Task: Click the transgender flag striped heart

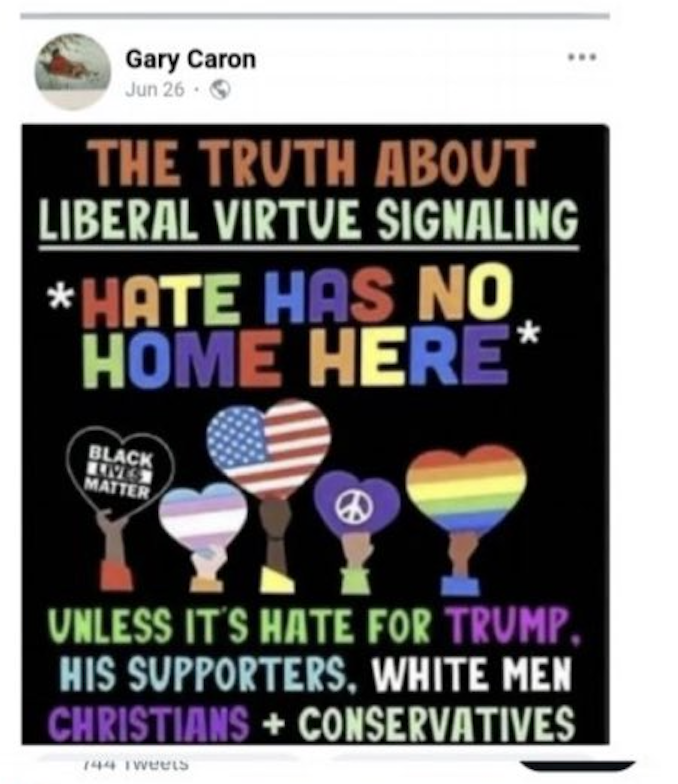Action: click(x=203, y=516)
